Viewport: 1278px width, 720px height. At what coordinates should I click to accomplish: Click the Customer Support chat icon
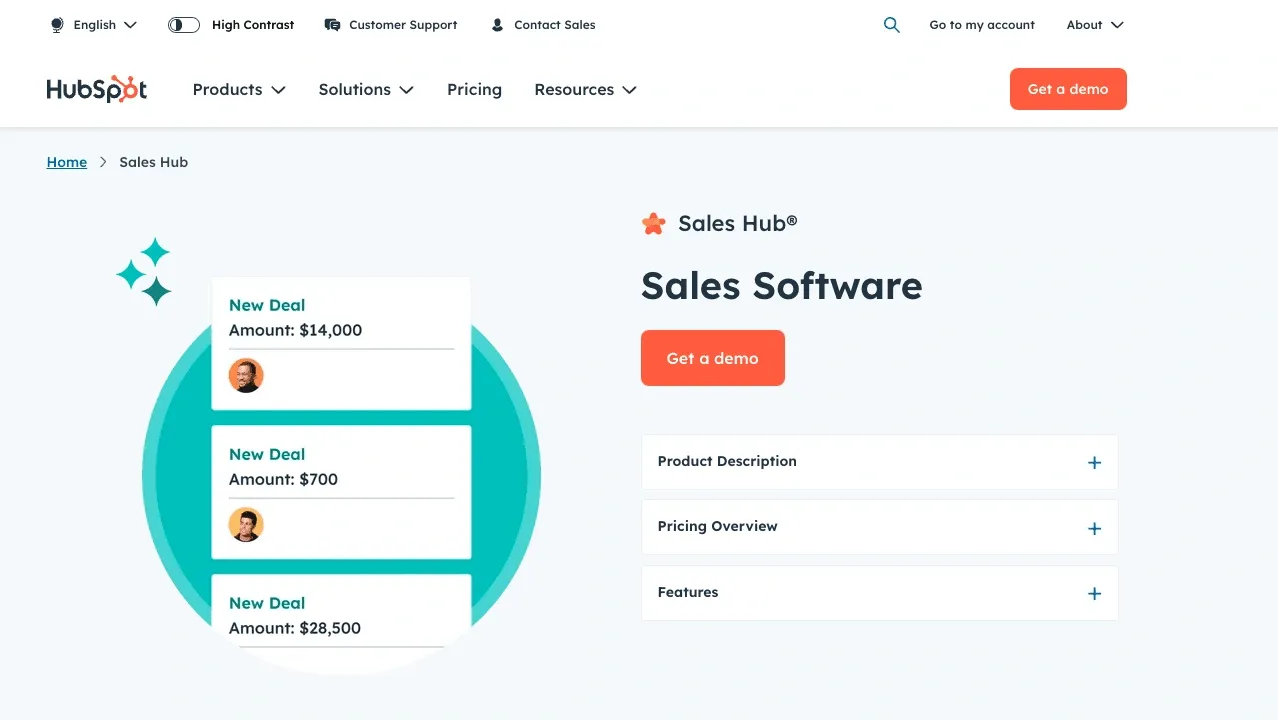pyautogui.click(x=332, y=25)
